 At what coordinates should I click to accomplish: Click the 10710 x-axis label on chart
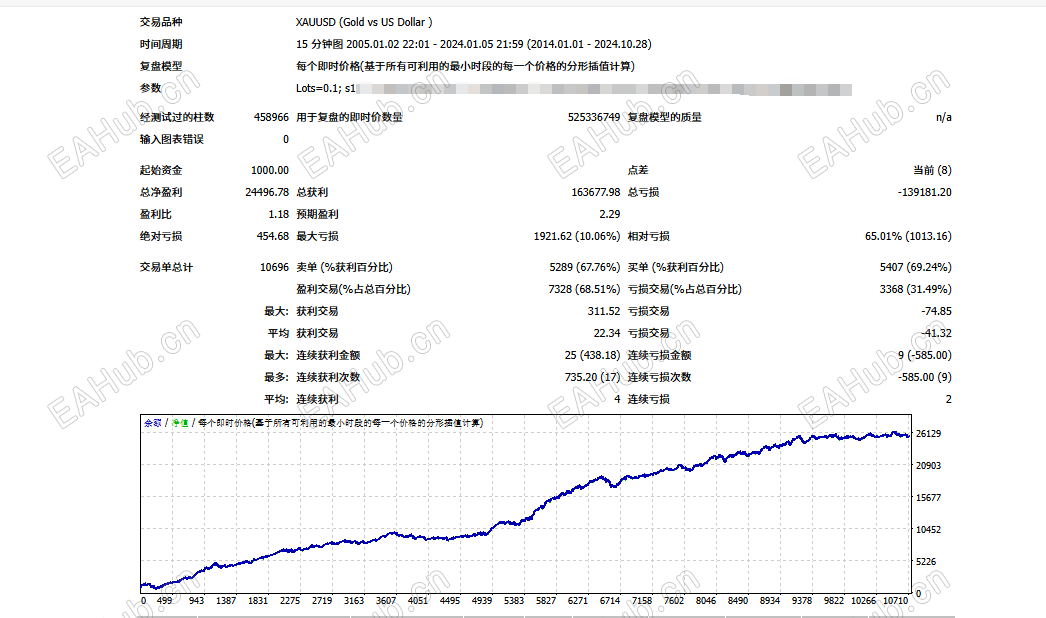pos(895,601)
